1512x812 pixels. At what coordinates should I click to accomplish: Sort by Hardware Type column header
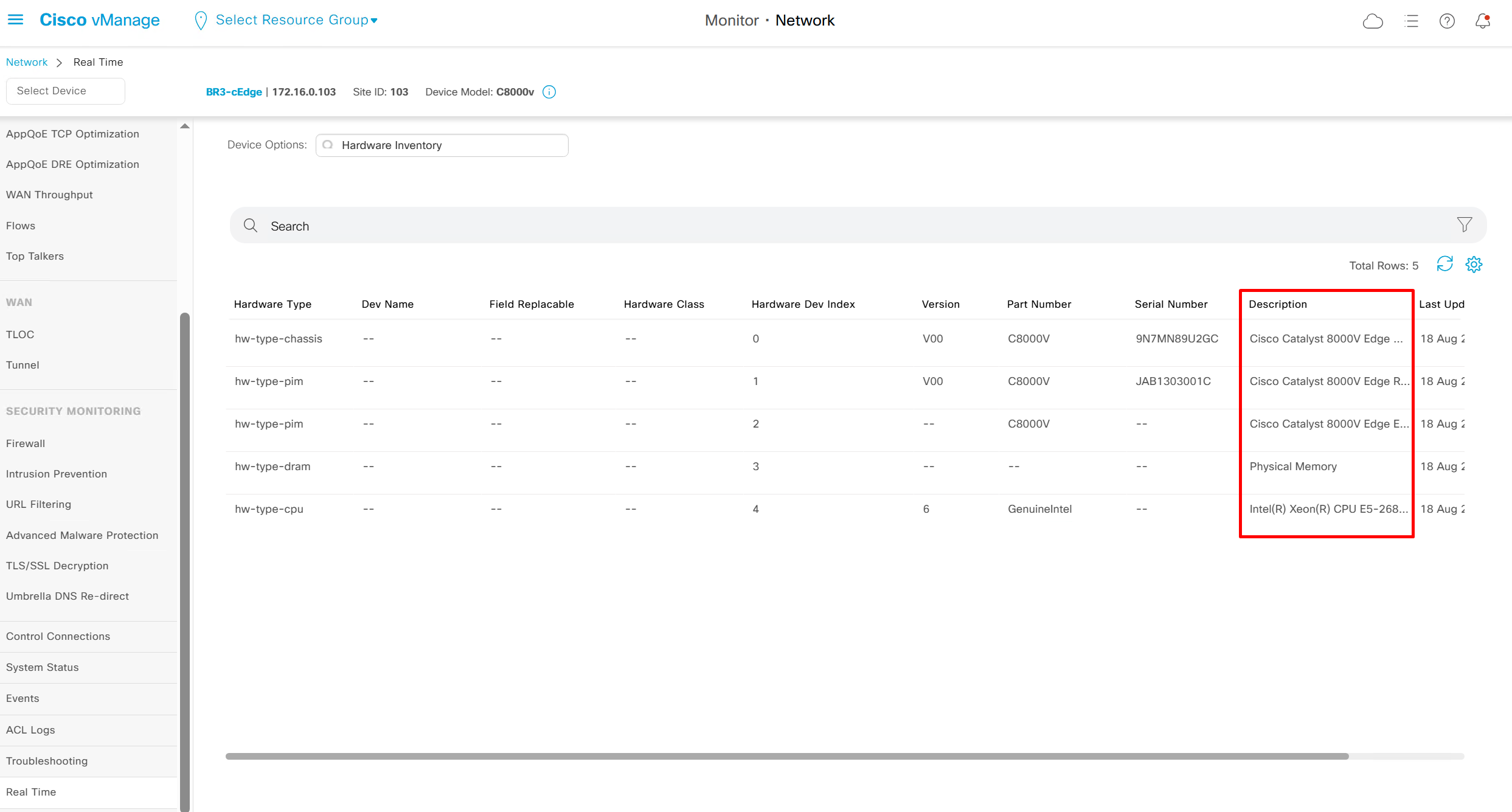(272, 304)
